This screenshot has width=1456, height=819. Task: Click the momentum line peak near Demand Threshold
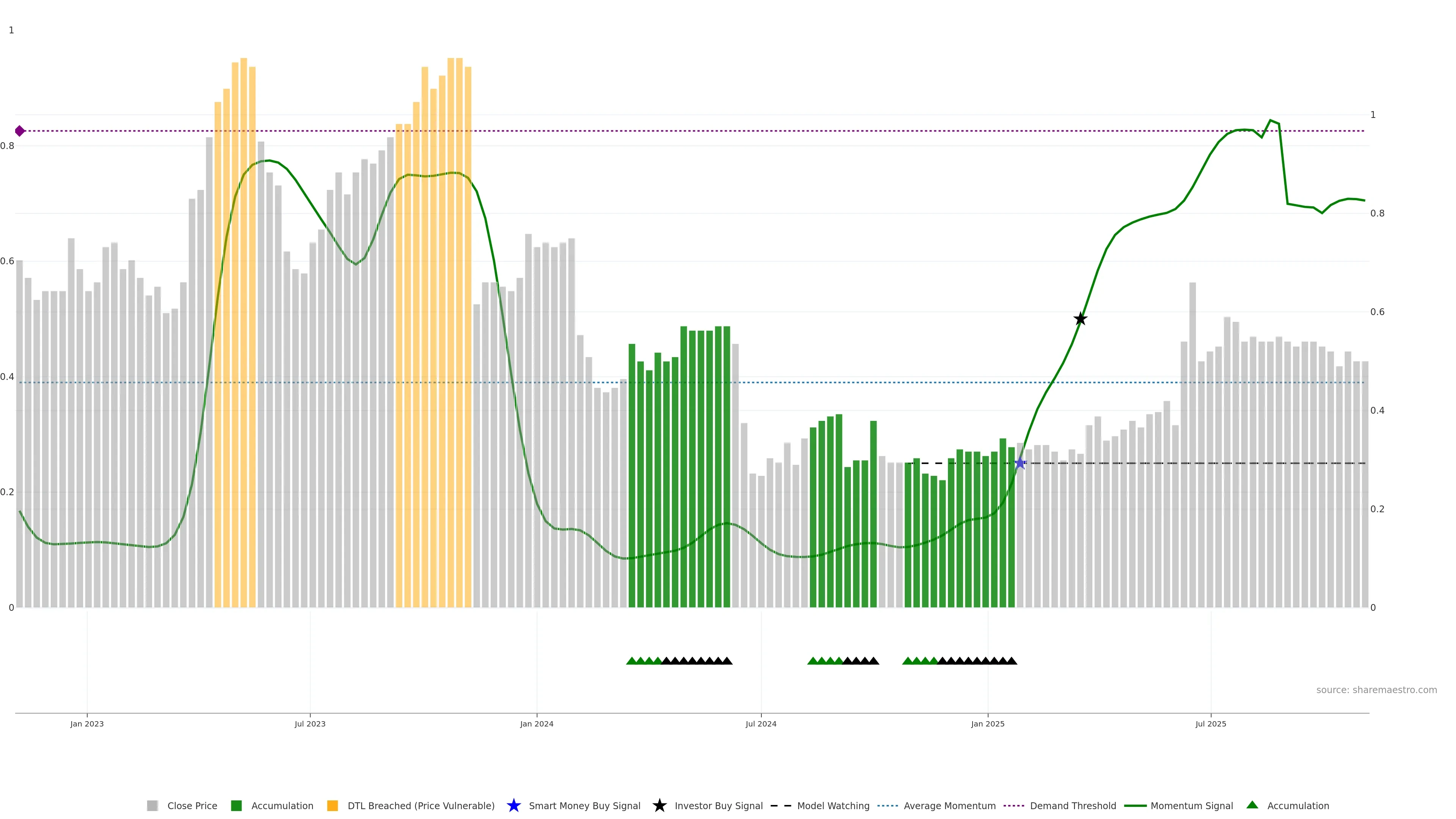(1270, 121)
